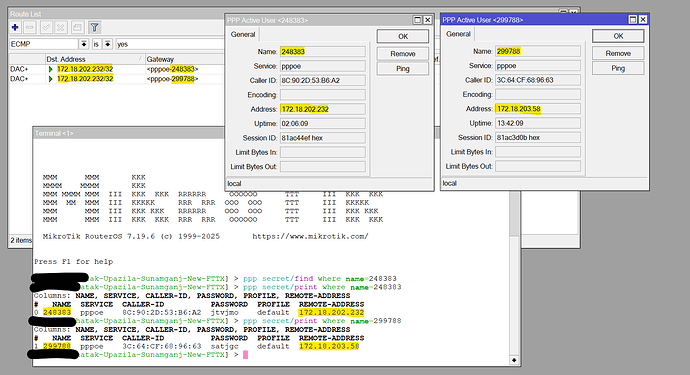Click the Name field showing 248383
Screen dimensions: 690x375
pyautogui.click(x=323, y=51)
